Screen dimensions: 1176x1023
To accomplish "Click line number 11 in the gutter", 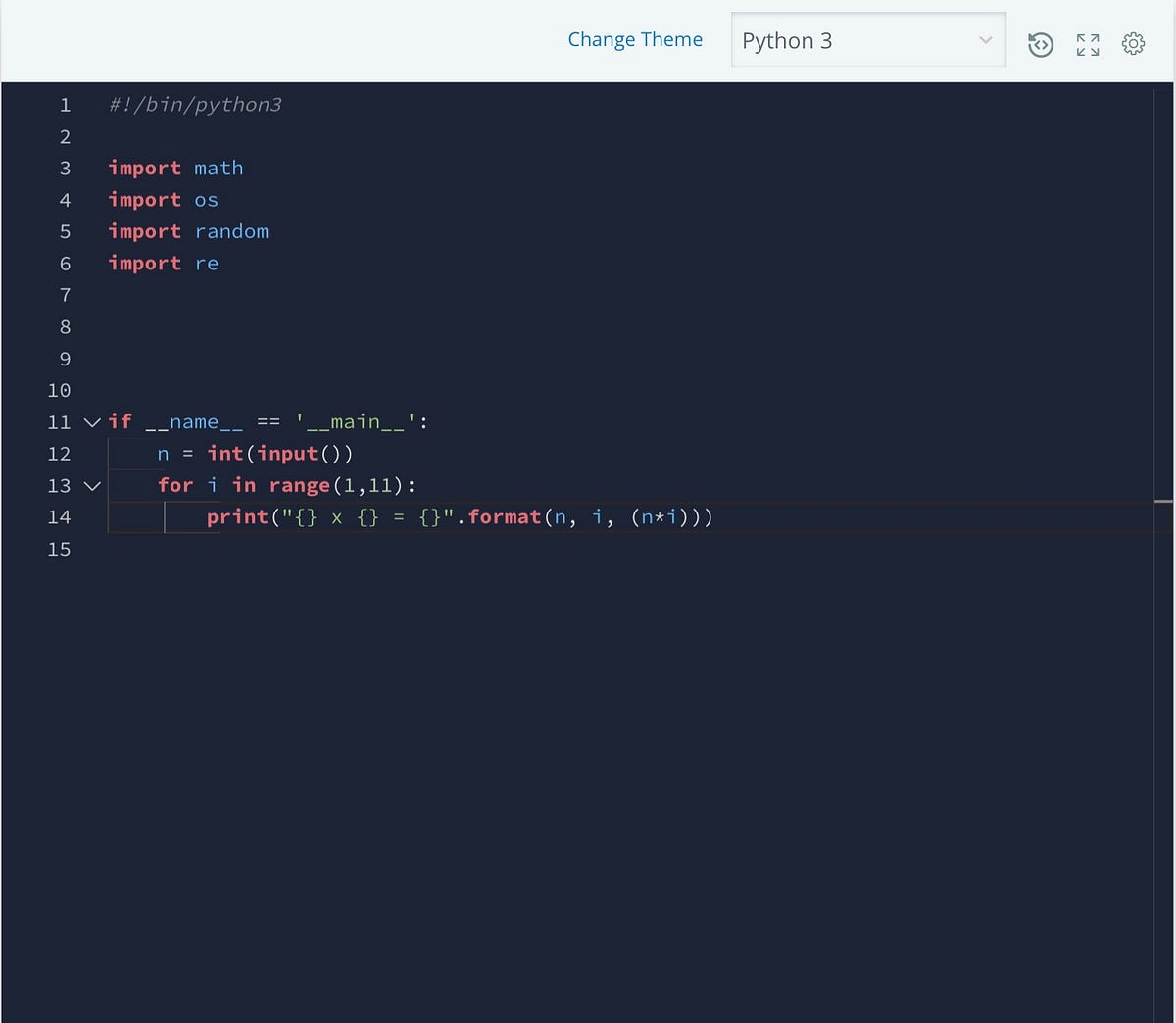I will (59, 422).
